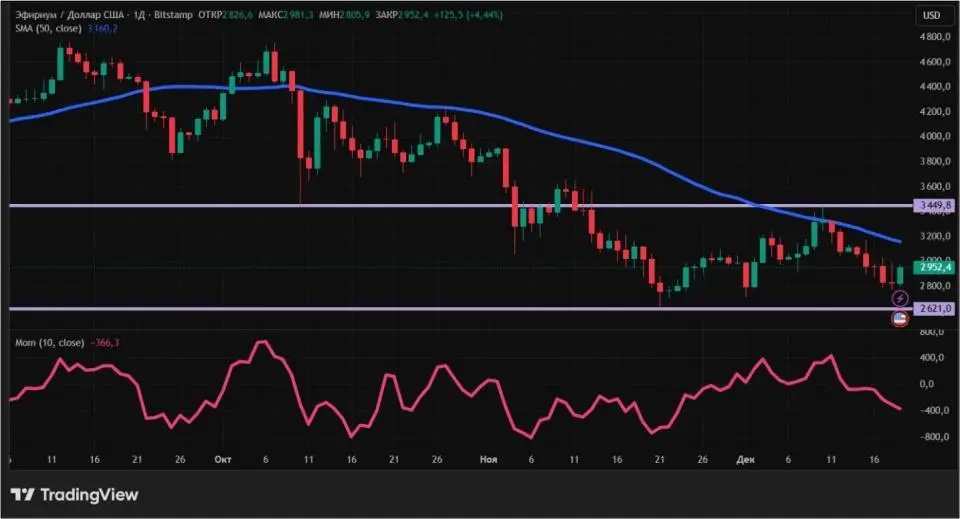Click the TradingView logo

click(x=75, y=495)
